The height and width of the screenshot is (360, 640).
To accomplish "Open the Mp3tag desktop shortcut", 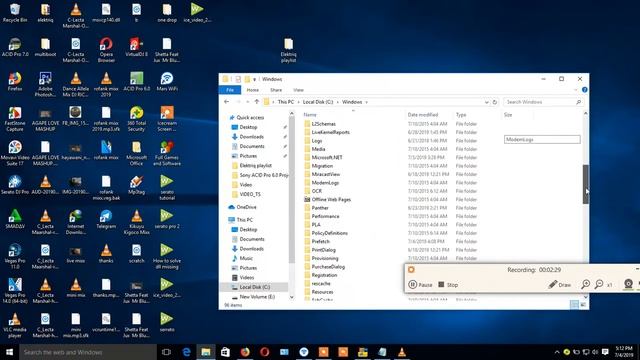I will [x=136, y=184].
